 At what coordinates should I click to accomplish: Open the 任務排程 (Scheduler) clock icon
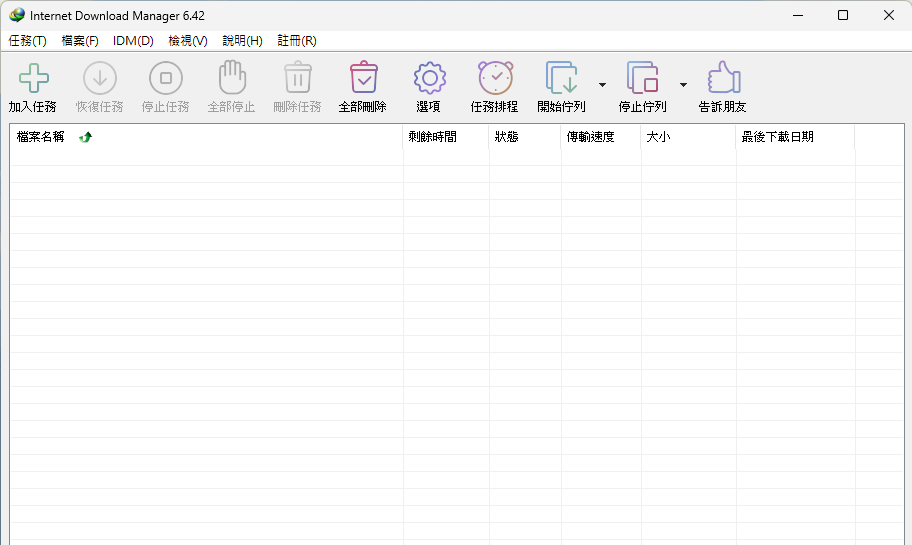[x=495, y=79]
